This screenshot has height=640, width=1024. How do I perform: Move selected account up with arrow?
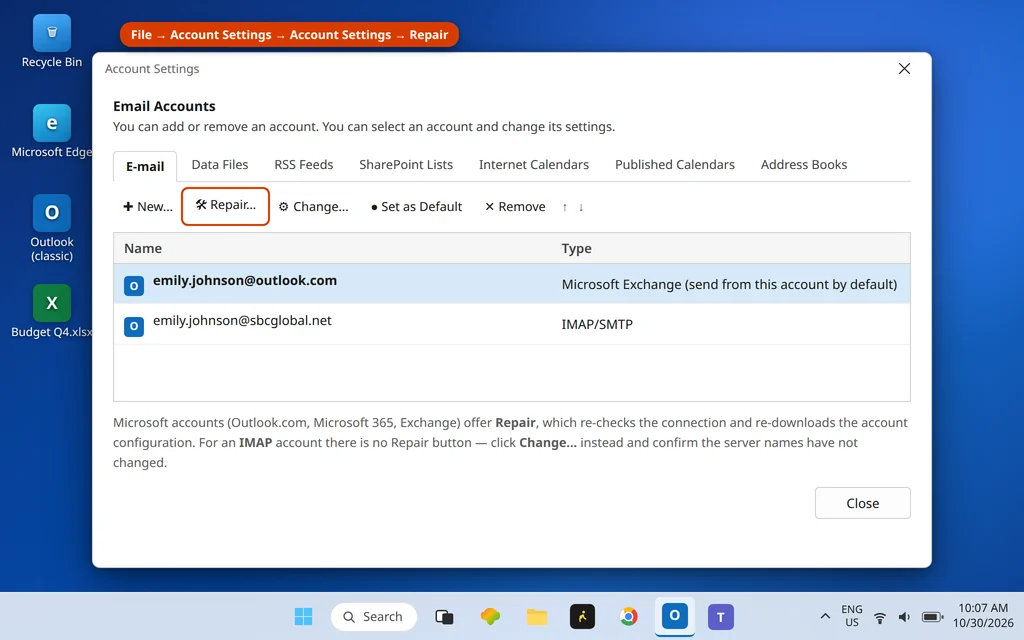click(564, 207)
